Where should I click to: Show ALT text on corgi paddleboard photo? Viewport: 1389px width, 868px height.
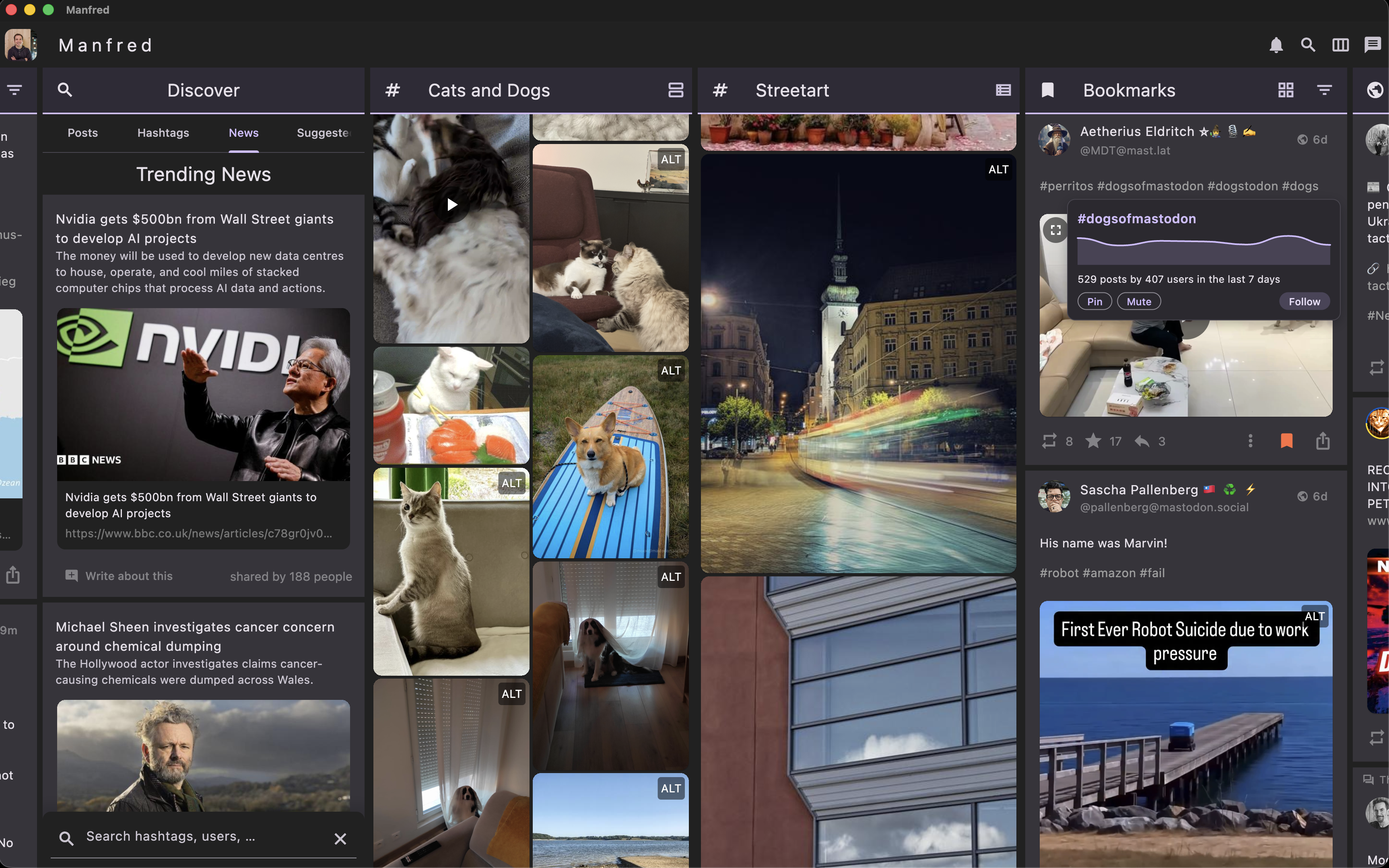tap(671, 371)
